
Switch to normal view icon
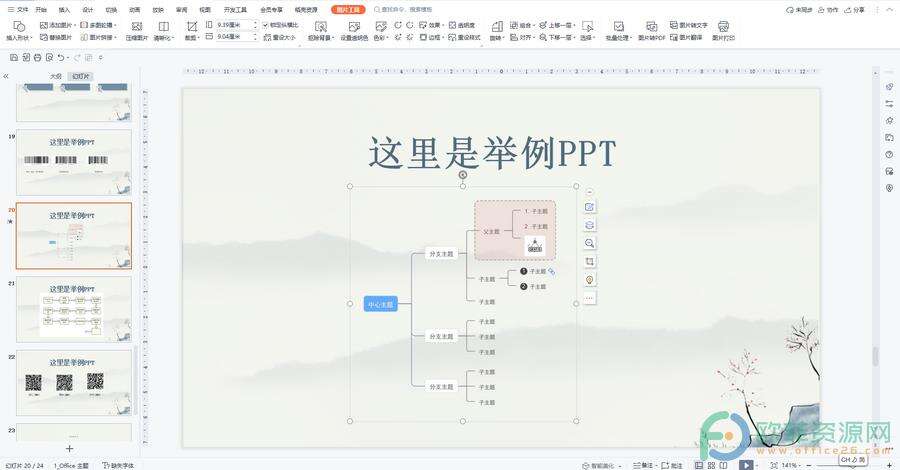coord(699,465)
